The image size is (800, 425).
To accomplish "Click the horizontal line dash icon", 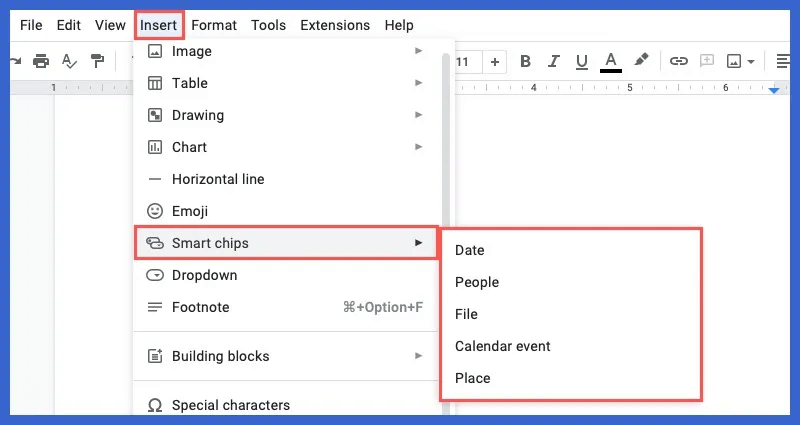I will (155, 179).
